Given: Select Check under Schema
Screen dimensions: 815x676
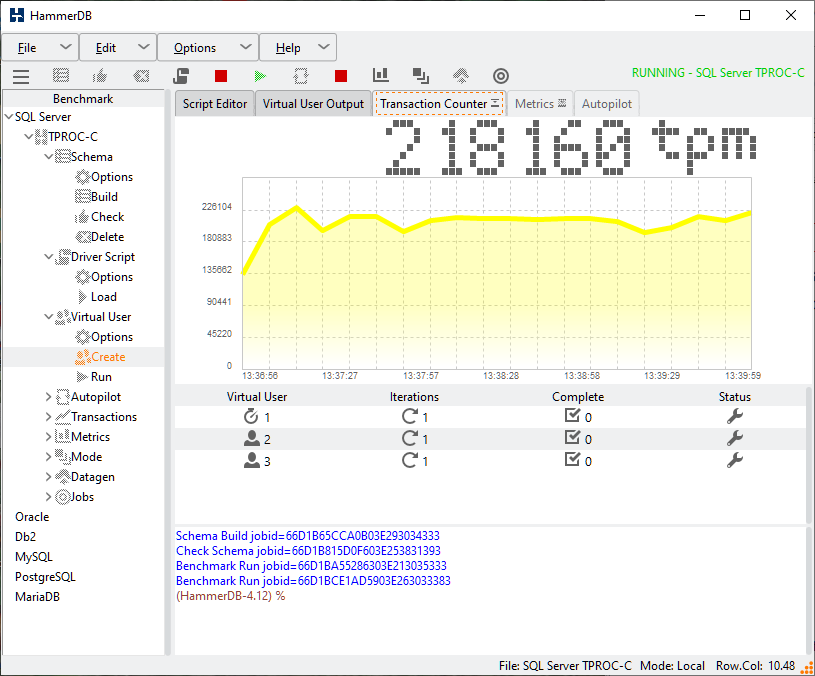Looking at the screenshot, I should (107, 217).
